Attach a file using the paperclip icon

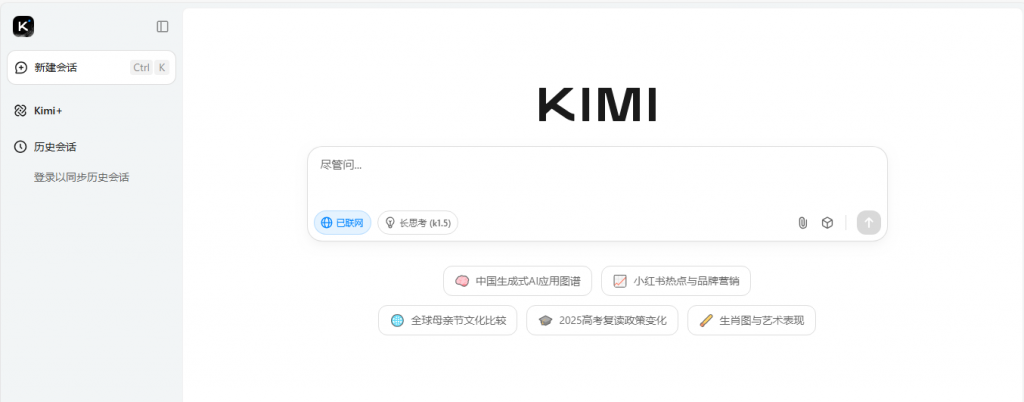click(803, 223)
